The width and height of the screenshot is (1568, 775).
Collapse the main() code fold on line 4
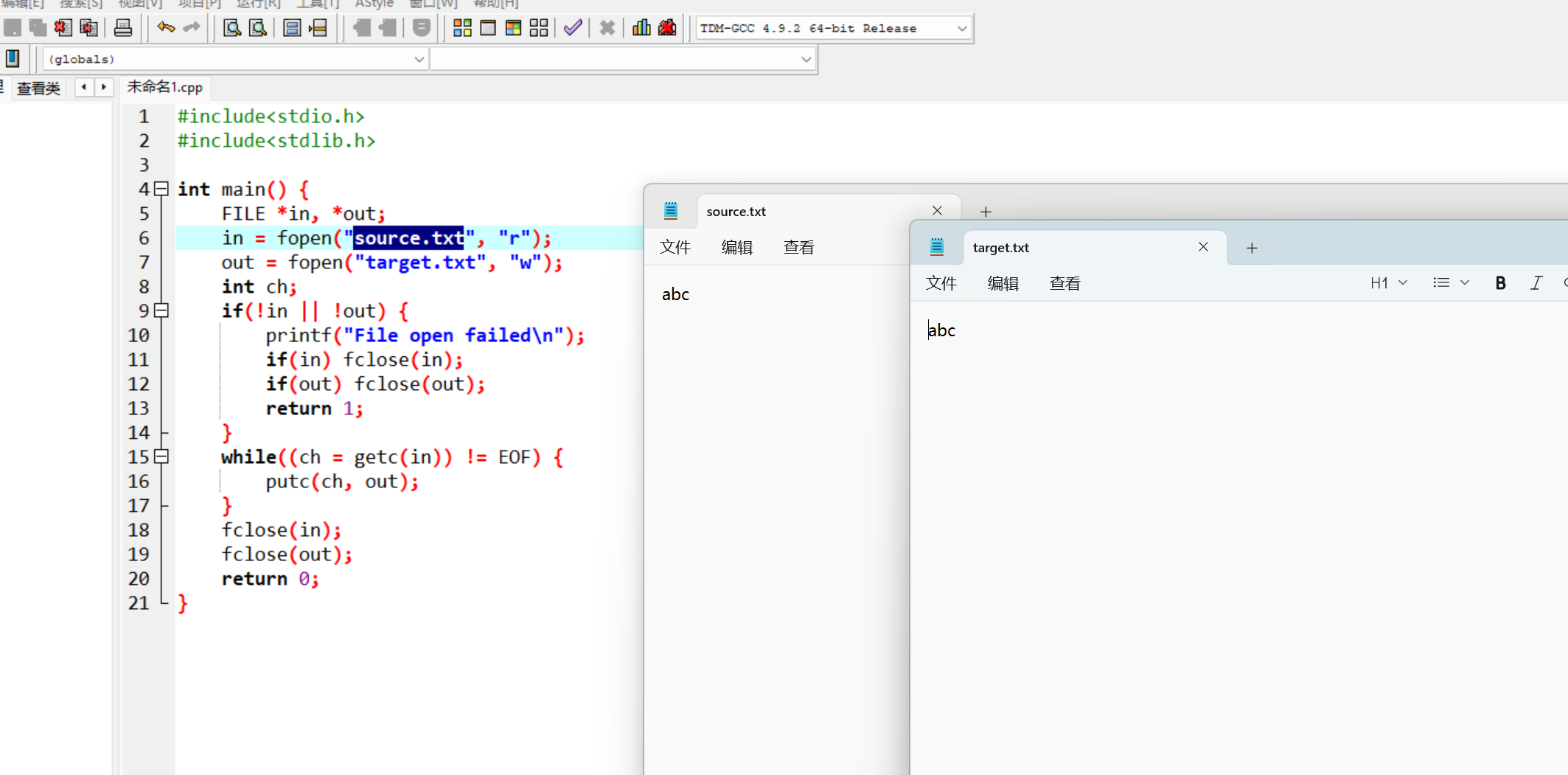[161, 189]
